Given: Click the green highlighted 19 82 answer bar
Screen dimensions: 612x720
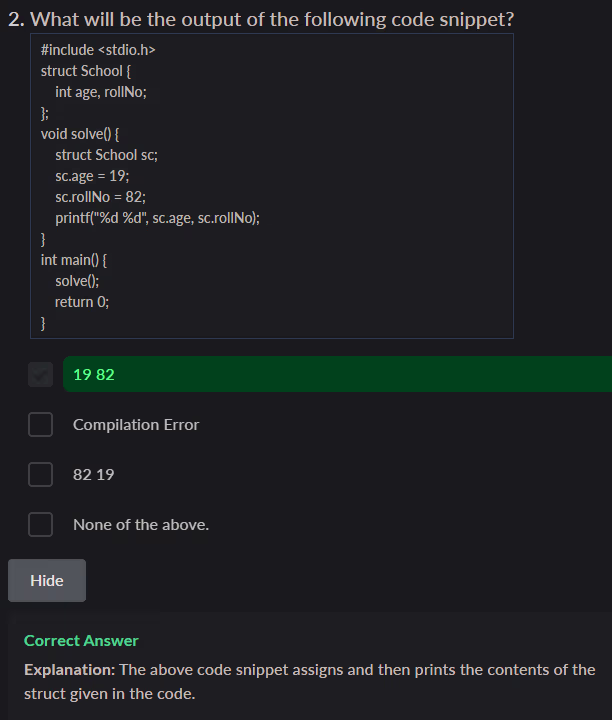Looking at the screenshot, I should [x=336, y=375].
